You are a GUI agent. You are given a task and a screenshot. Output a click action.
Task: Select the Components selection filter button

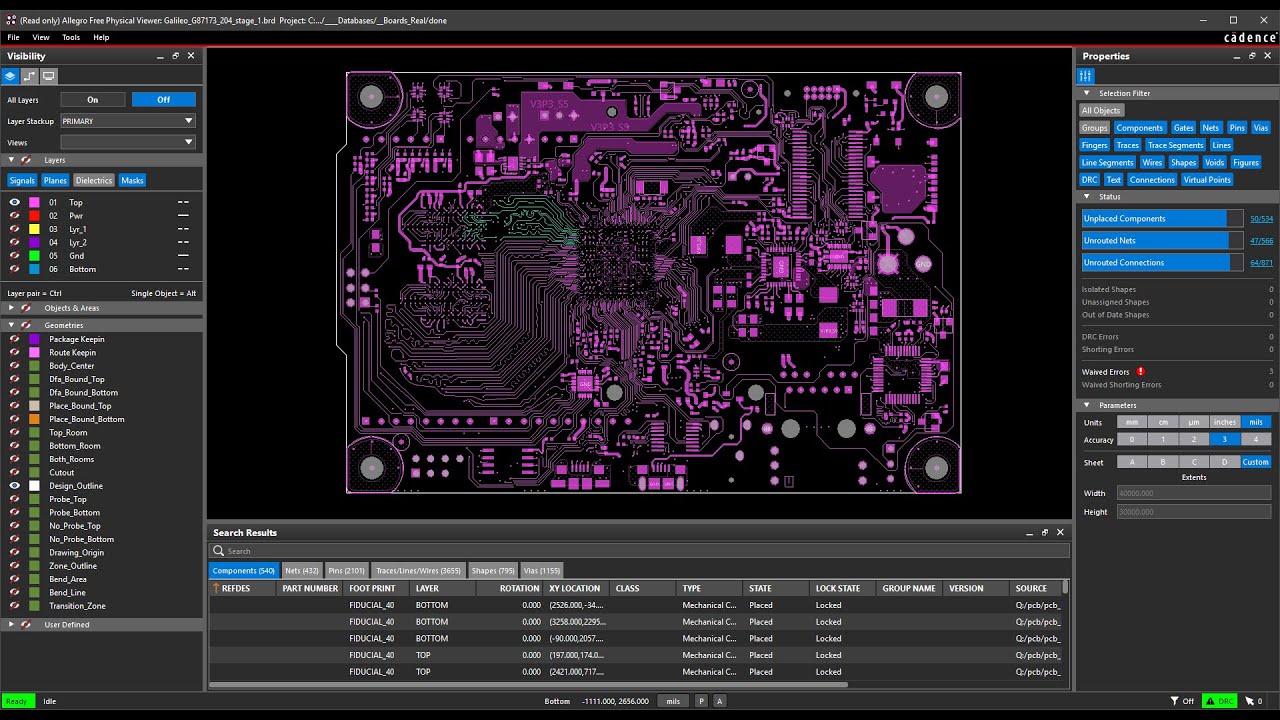[x=1140, y=128]
